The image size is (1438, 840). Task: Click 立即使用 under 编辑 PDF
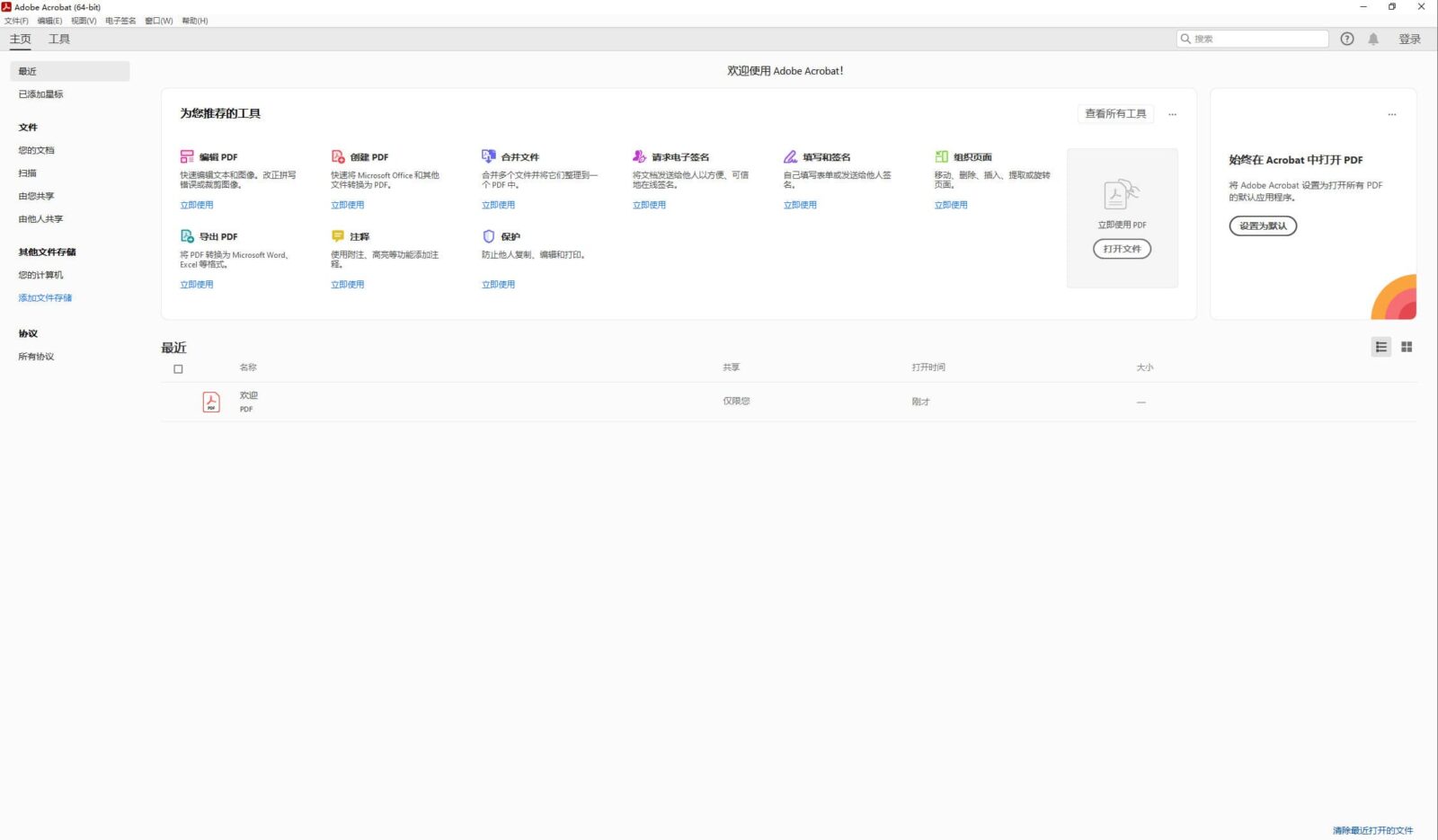tap(197, 205)
